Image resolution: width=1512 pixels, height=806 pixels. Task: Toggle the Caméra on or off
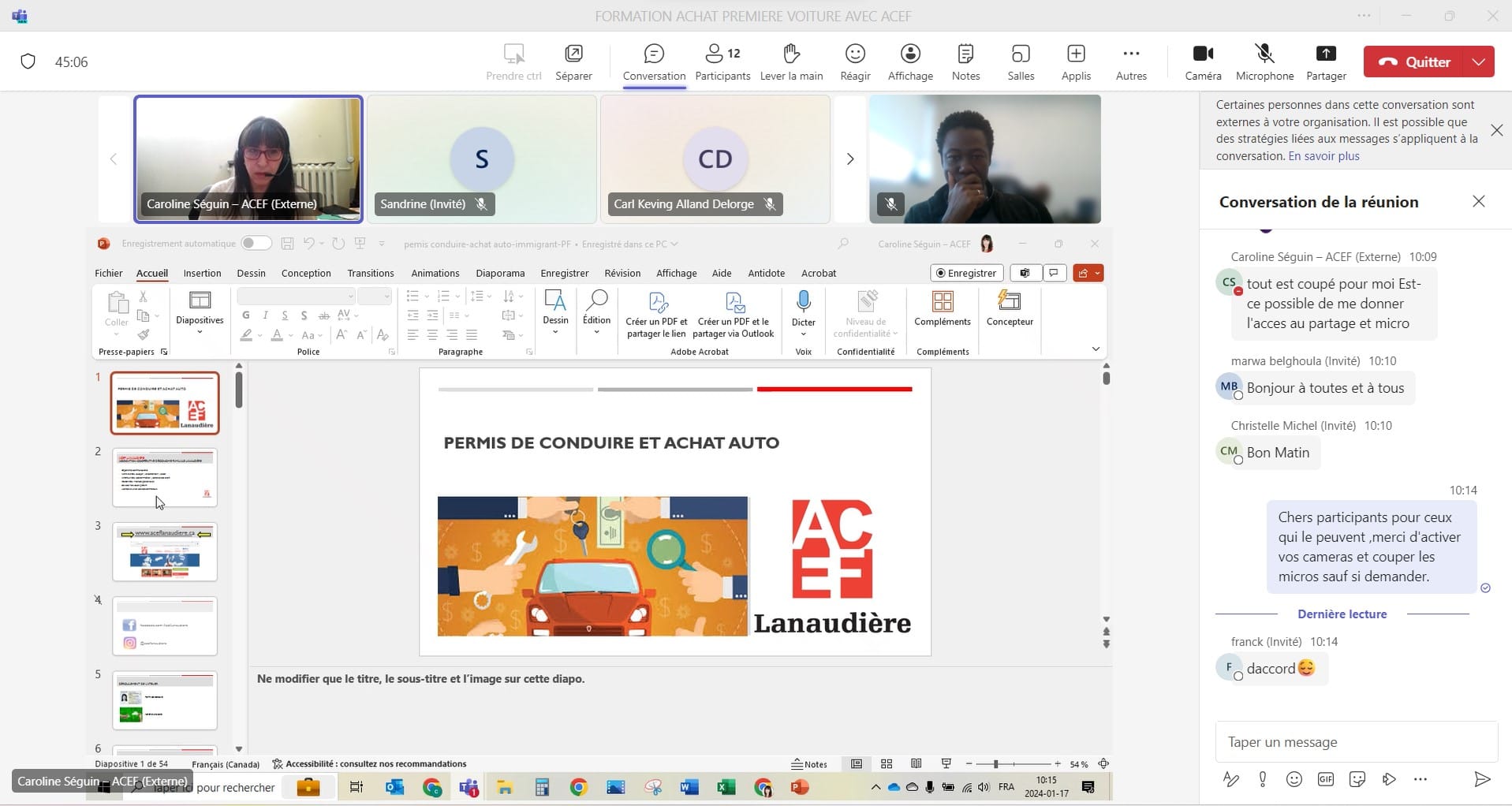pyautogui.click(x=1203, y=62)
